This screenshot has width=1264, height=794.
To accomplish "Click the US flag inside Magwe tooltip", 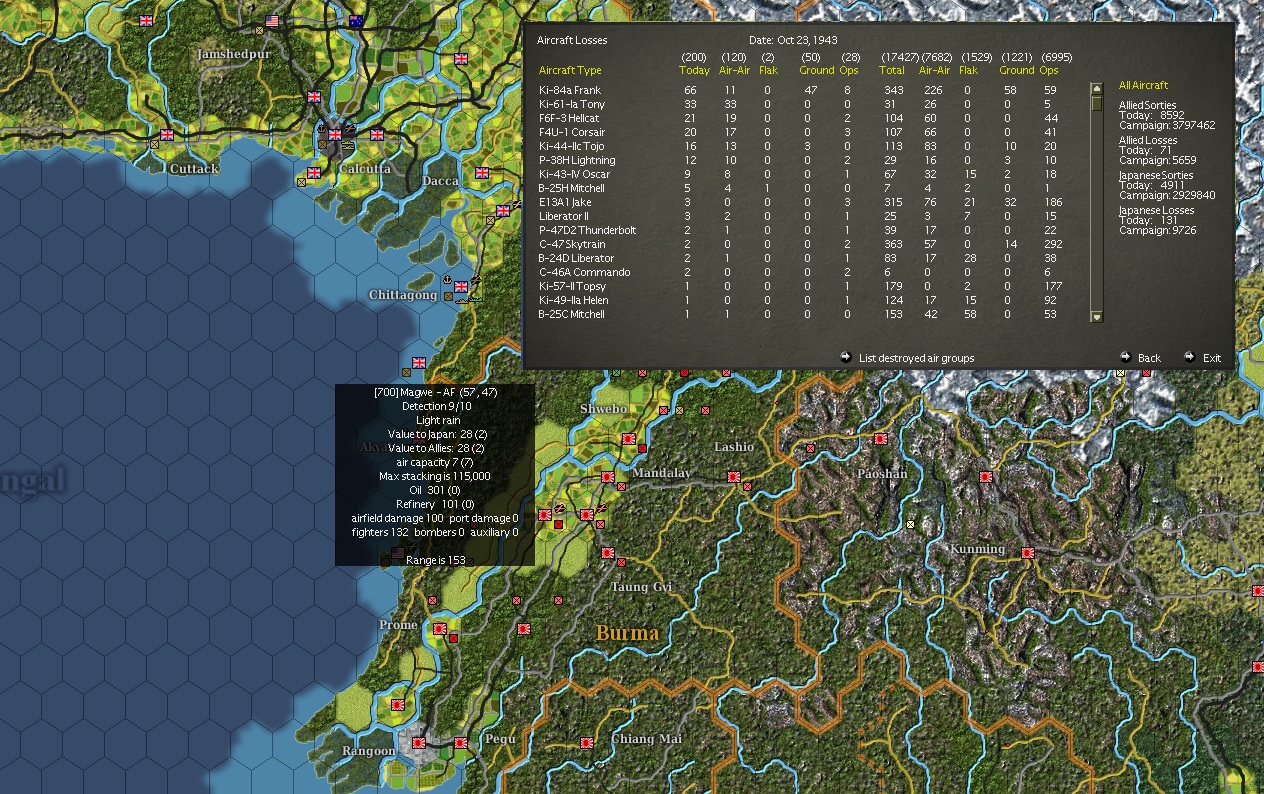I will click(398, 553).
